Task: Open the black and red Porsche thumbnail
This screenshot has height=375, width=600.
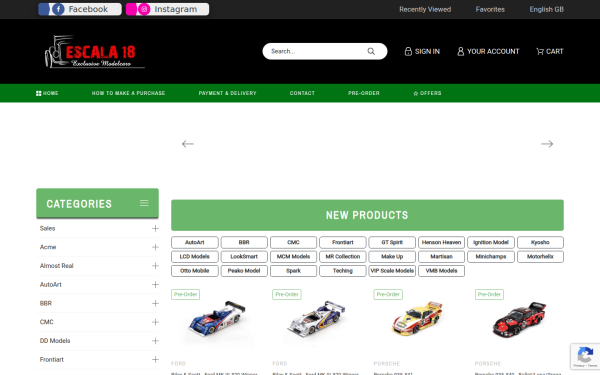Action: pos(519,320)
